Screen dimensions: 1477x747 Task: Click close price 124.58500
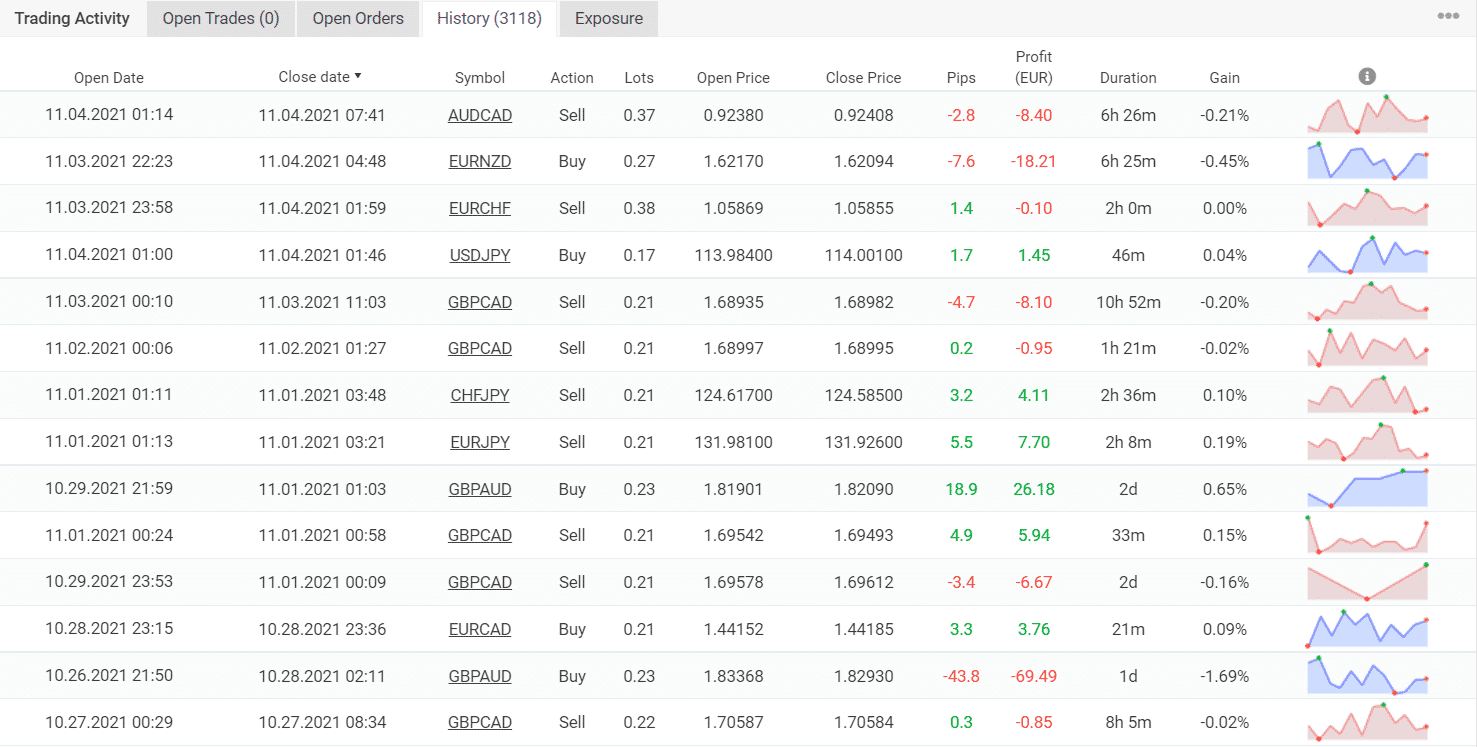(864, 395)
